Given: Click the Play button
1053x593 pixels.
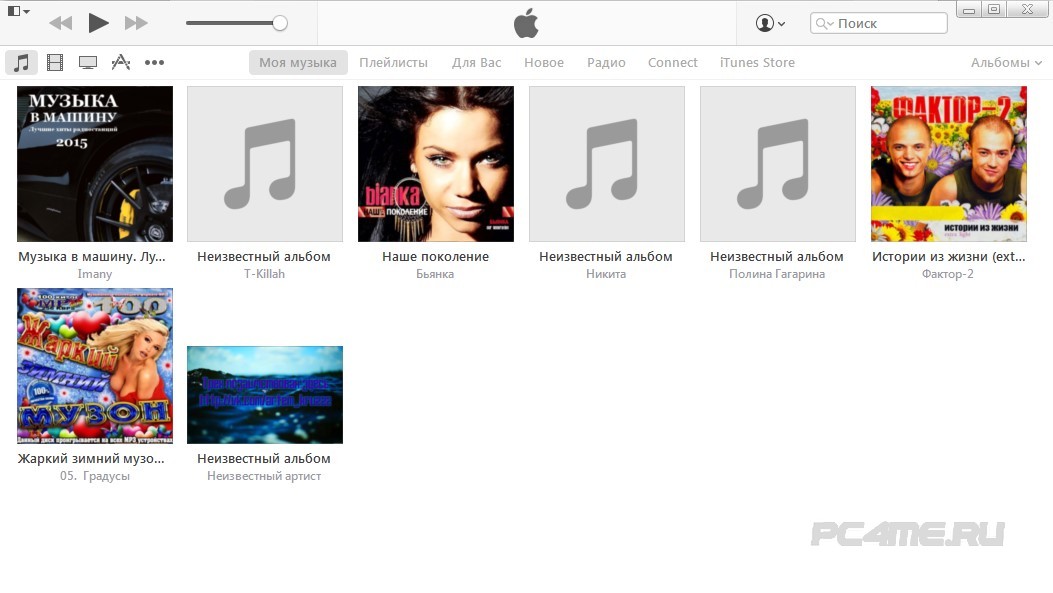Looking at the screenshot, I should 98,23.
